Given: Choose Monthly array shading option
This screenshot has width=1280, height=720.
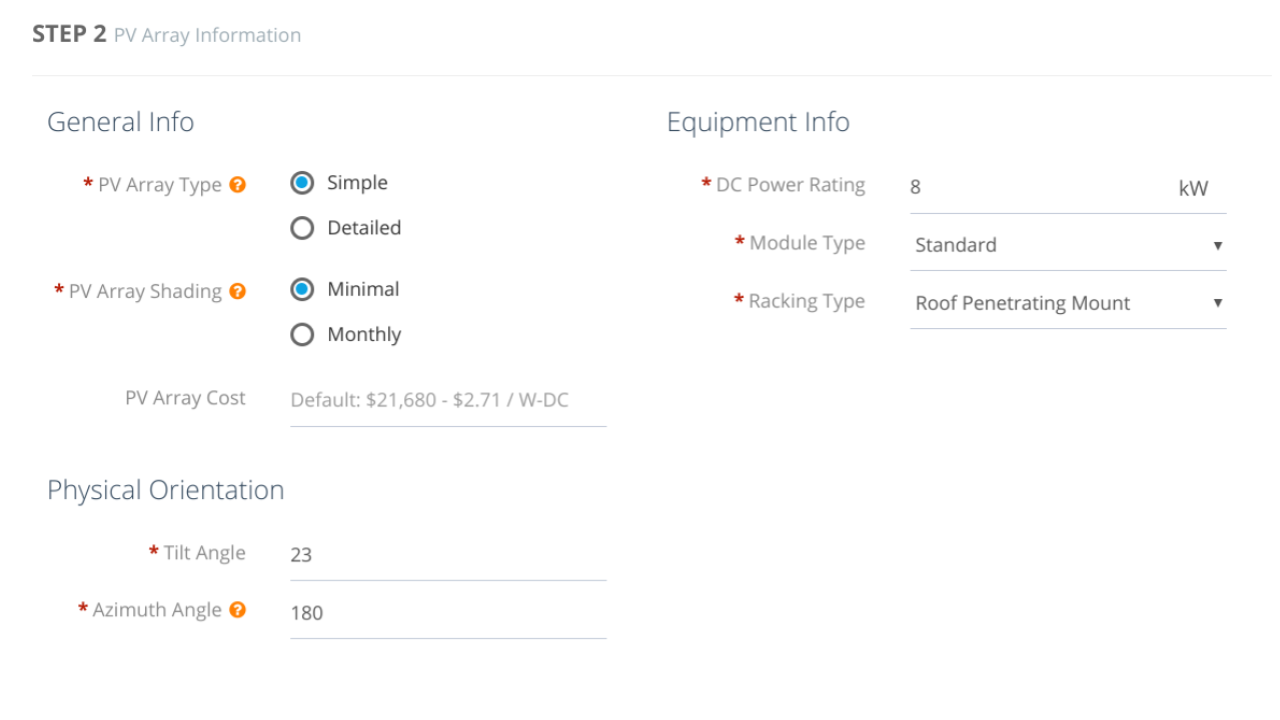Looking at the screenshot, I should 302,335.
